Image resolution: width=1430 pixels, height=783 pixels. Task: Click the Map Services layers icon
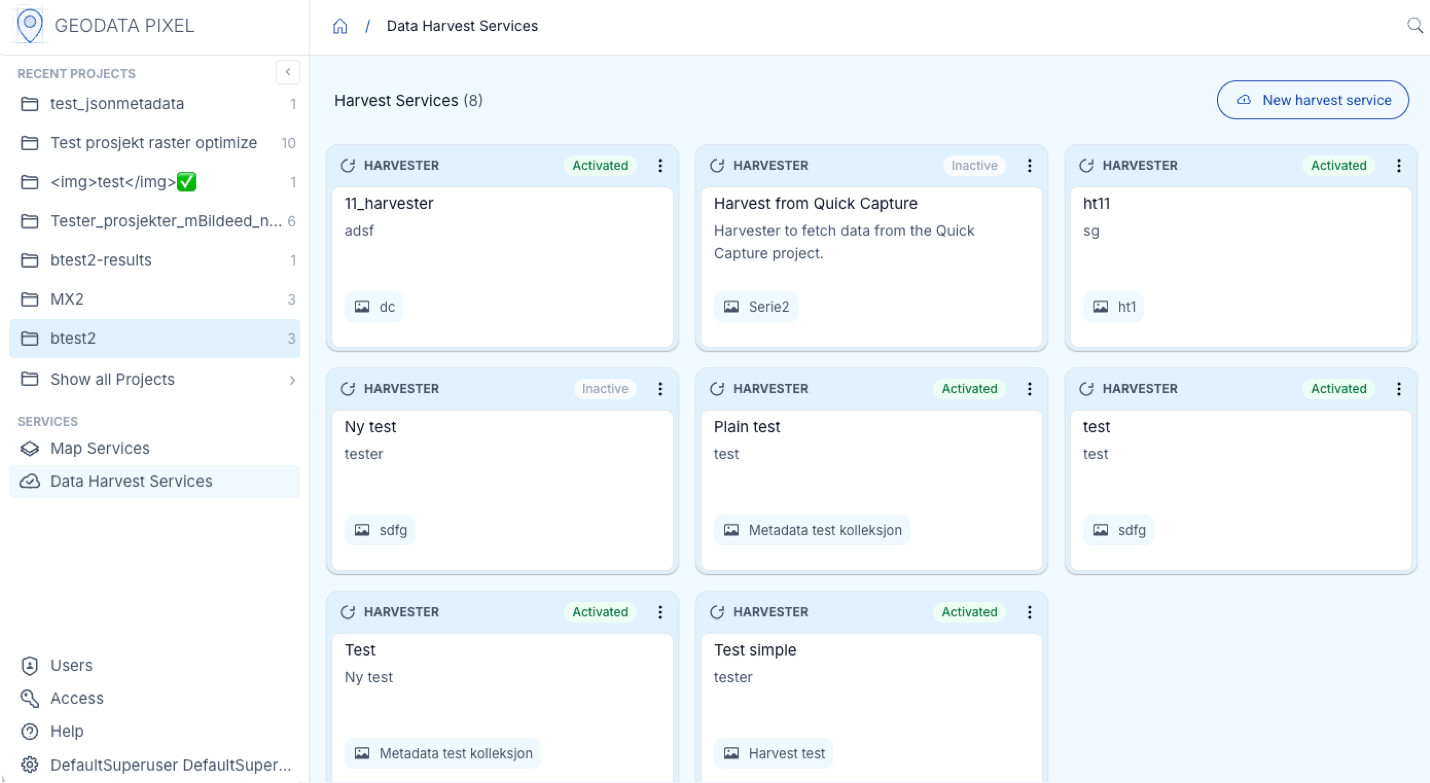tap(30, 449)
